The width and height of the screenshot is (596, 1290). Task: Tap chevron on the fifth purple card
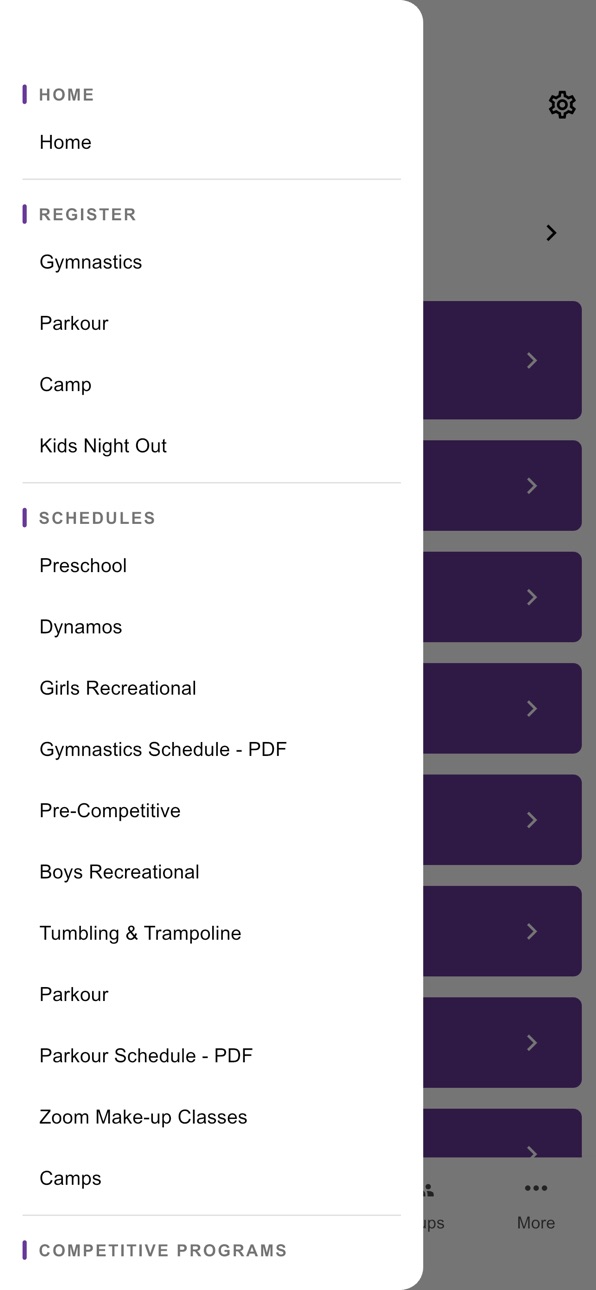(x=532, y=820)
